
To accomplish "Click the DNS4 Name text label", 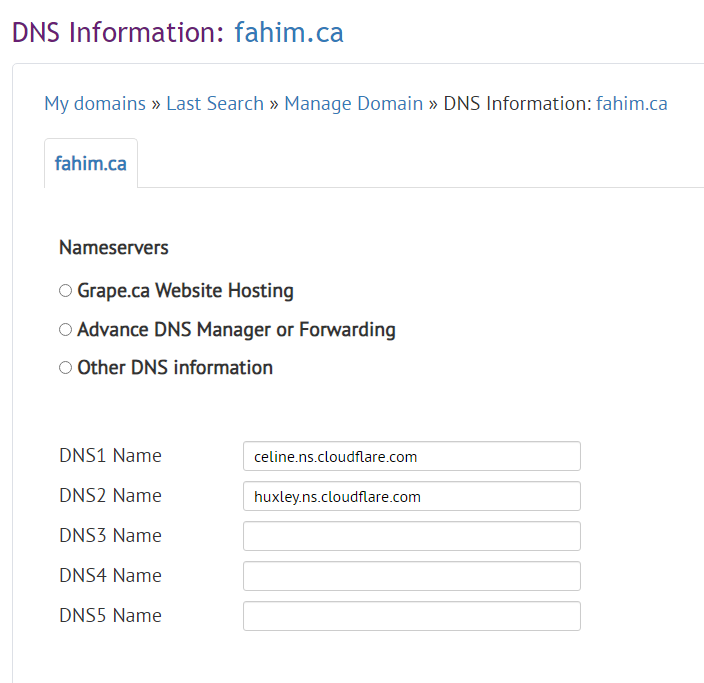I will point(110,576).
